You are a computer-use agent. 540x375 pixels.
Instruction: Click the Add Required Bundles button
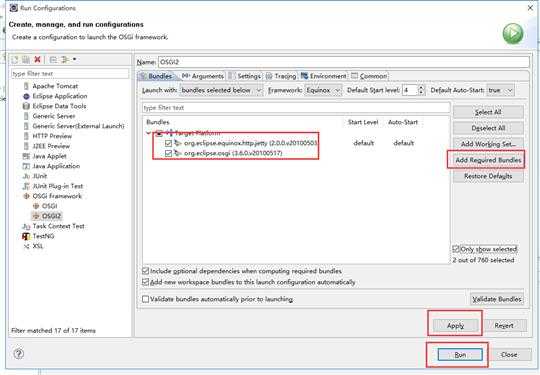click(x=488, y=160)
